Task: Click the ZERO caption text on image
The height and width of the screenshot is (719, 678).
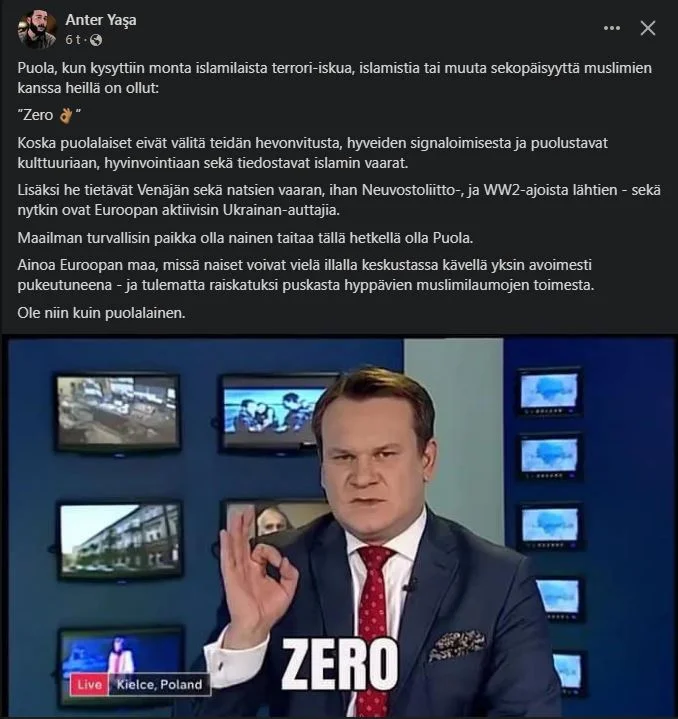Action: click(x=340, y=664)
